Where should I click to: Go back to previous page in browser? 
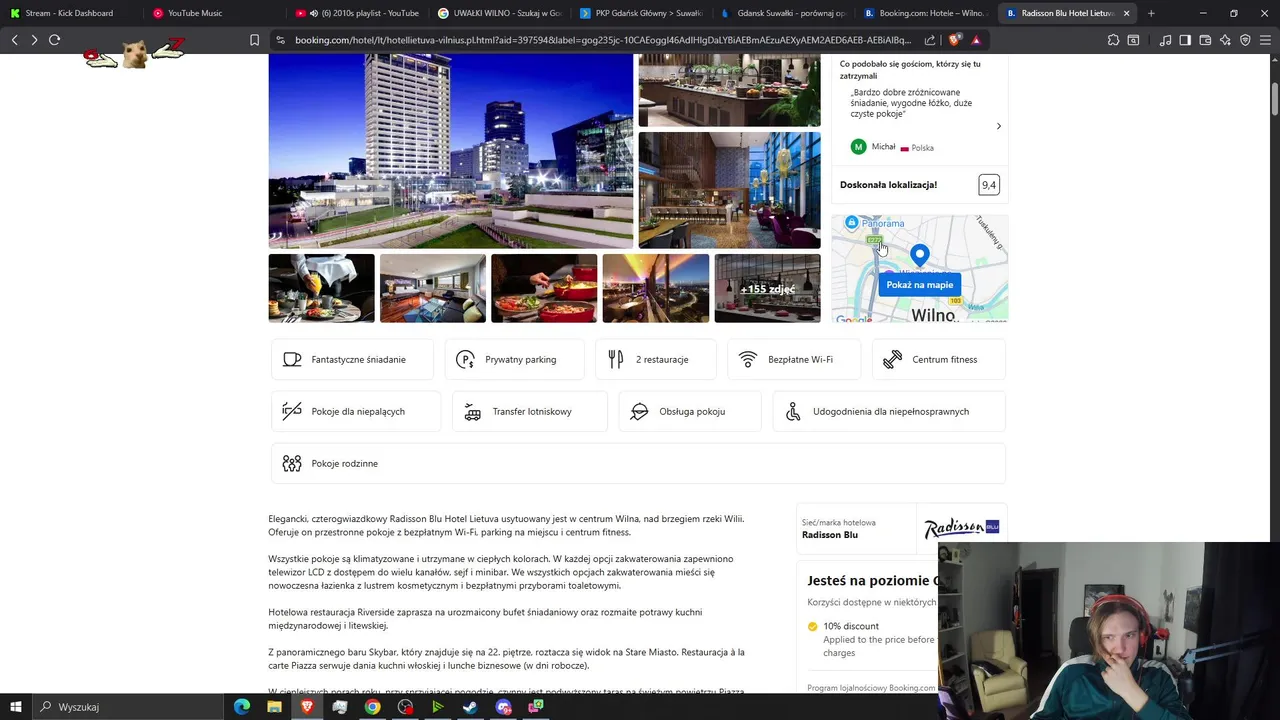(14, 40)
